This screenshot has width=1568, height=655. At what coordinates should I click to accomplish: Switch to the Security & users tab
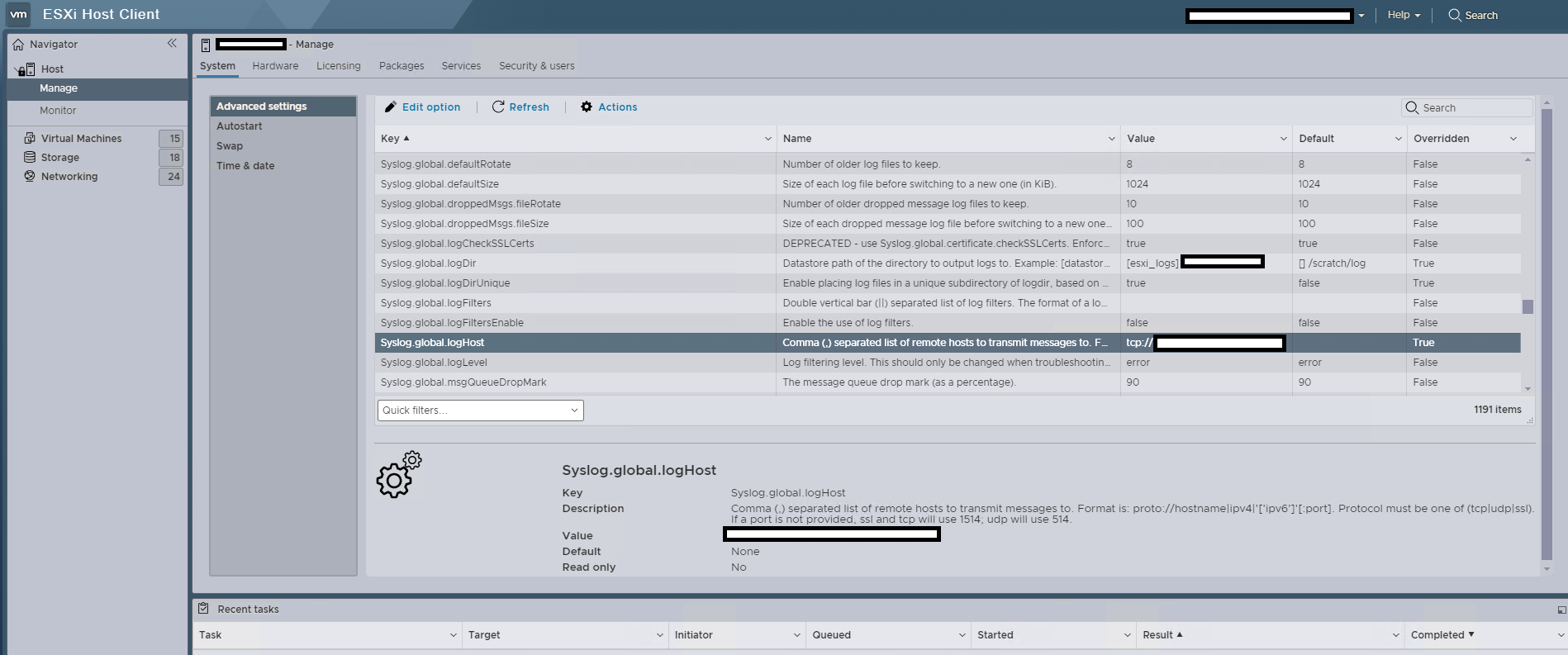[x=536, y=66]
